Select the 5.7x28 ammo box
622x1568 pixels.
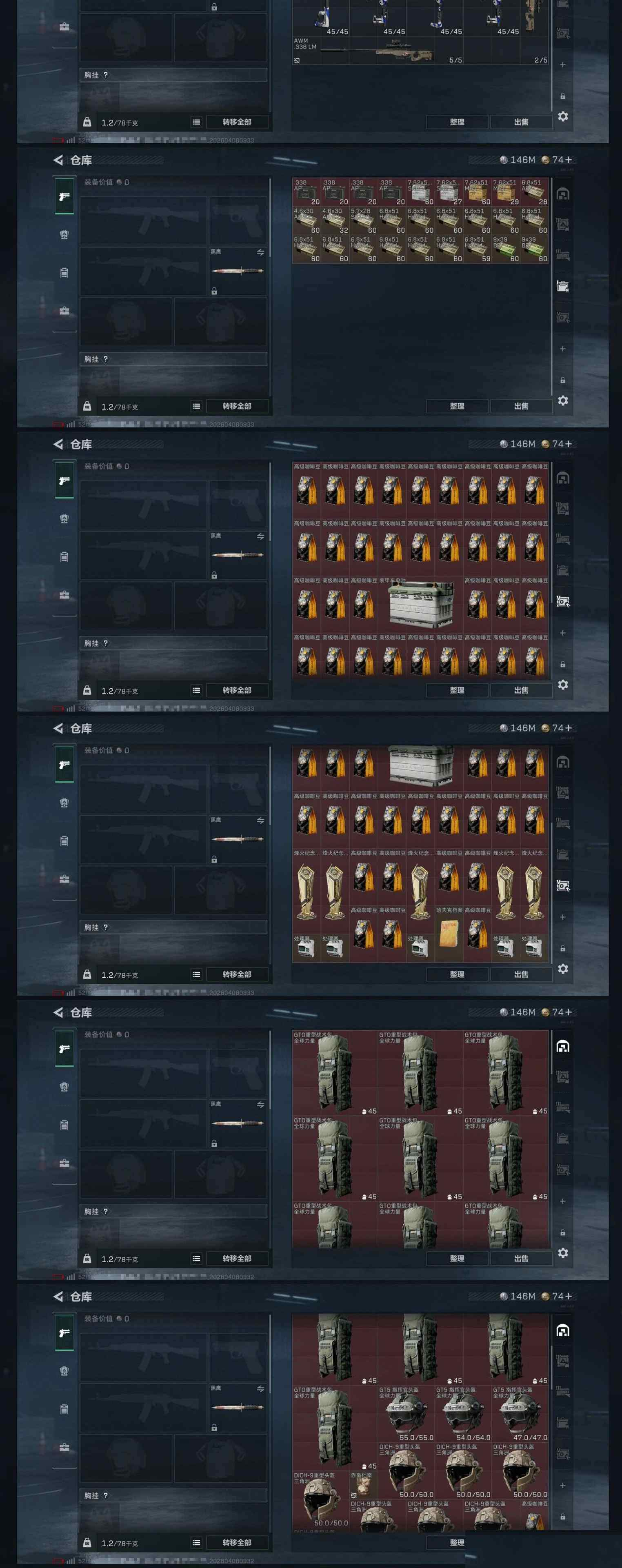click(x=363, y=220)
